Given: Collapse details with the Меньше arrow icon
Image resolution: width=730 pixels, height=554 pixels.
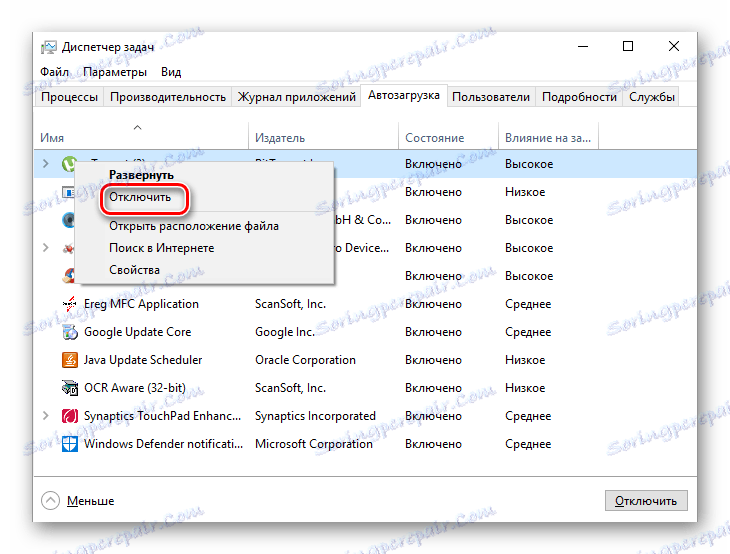Looking at the screenshot, I should (50, 500).
